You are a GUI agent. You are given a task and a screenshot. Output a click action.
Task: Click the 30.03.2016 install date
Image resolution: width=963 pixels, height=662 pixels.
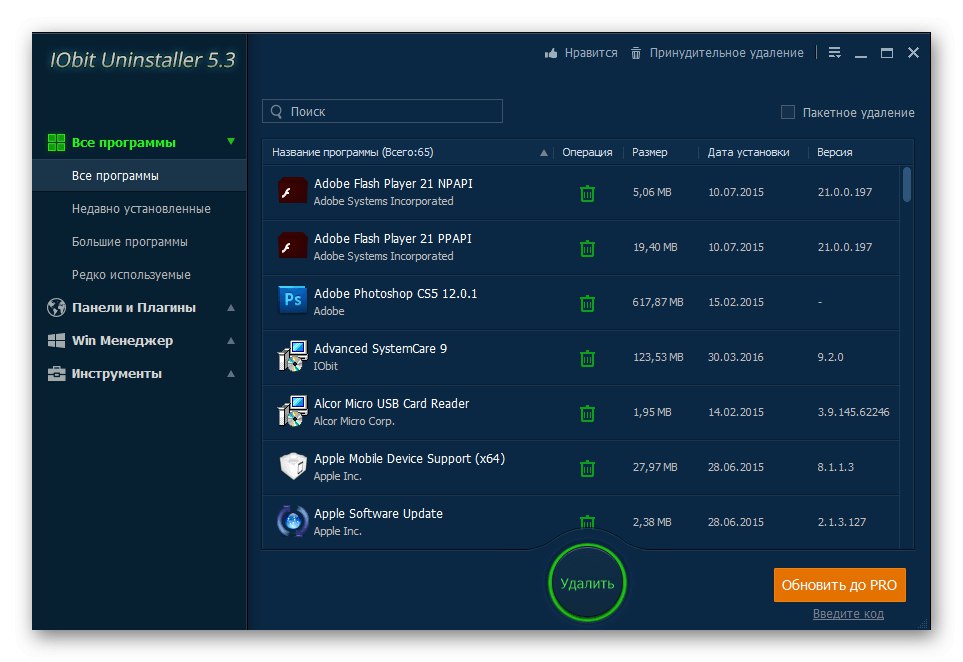pos(735,357)
